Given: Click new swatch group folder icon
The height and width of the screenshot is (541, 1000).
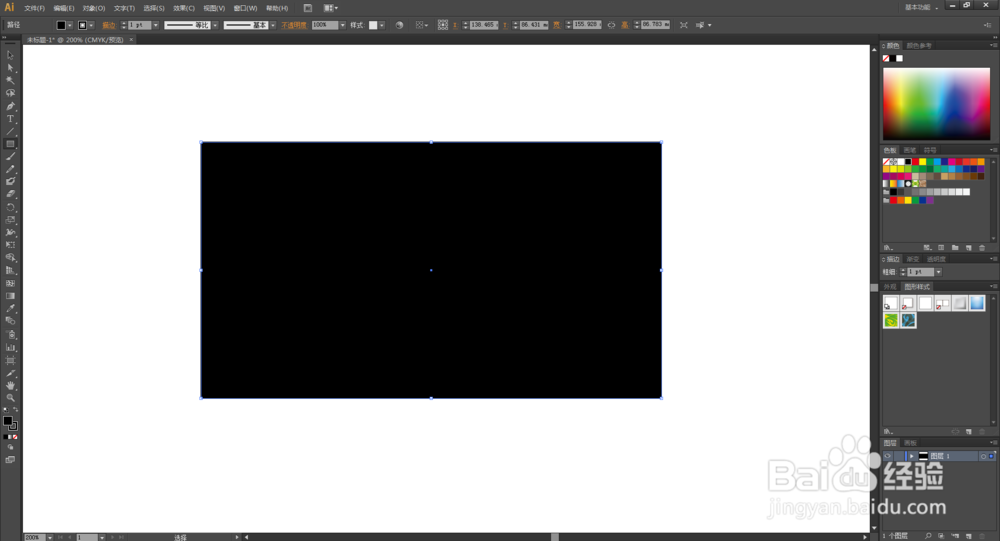Looking at the screenshot, I should pos(955,248).
